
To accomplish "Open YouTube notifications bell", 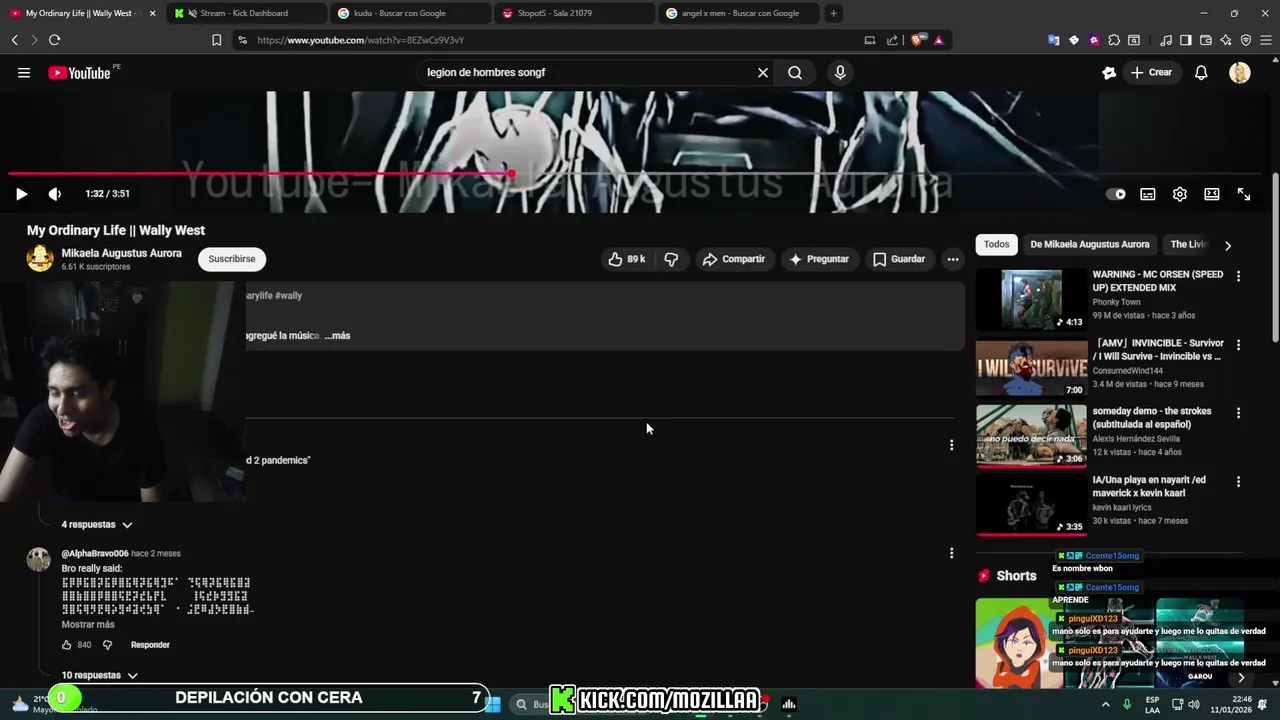I will click(1201, 72).
